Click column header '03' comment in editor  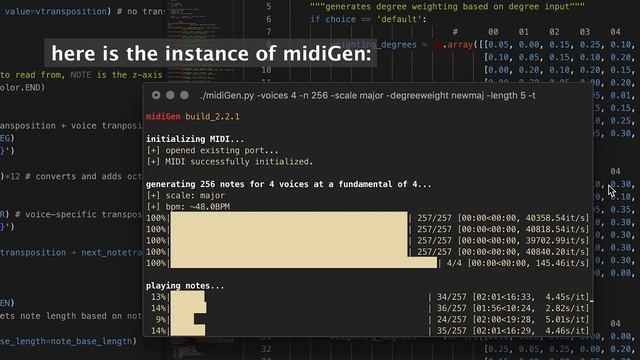point(584,32)
